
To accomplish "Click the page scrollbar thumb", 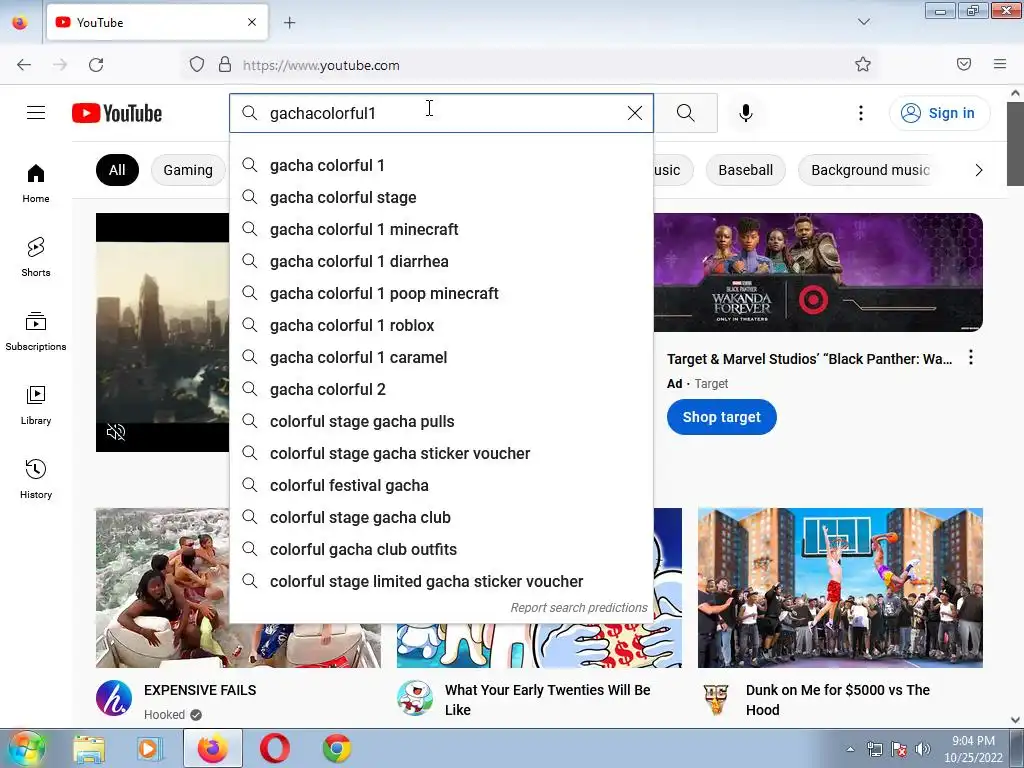I will (1015, 144).
